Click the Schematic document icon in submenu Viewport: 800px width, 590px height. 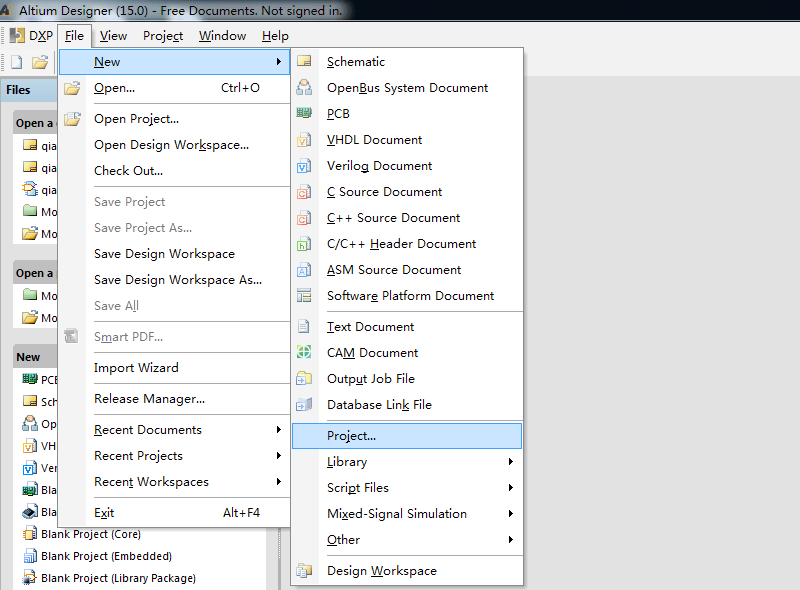pos(305,62)
